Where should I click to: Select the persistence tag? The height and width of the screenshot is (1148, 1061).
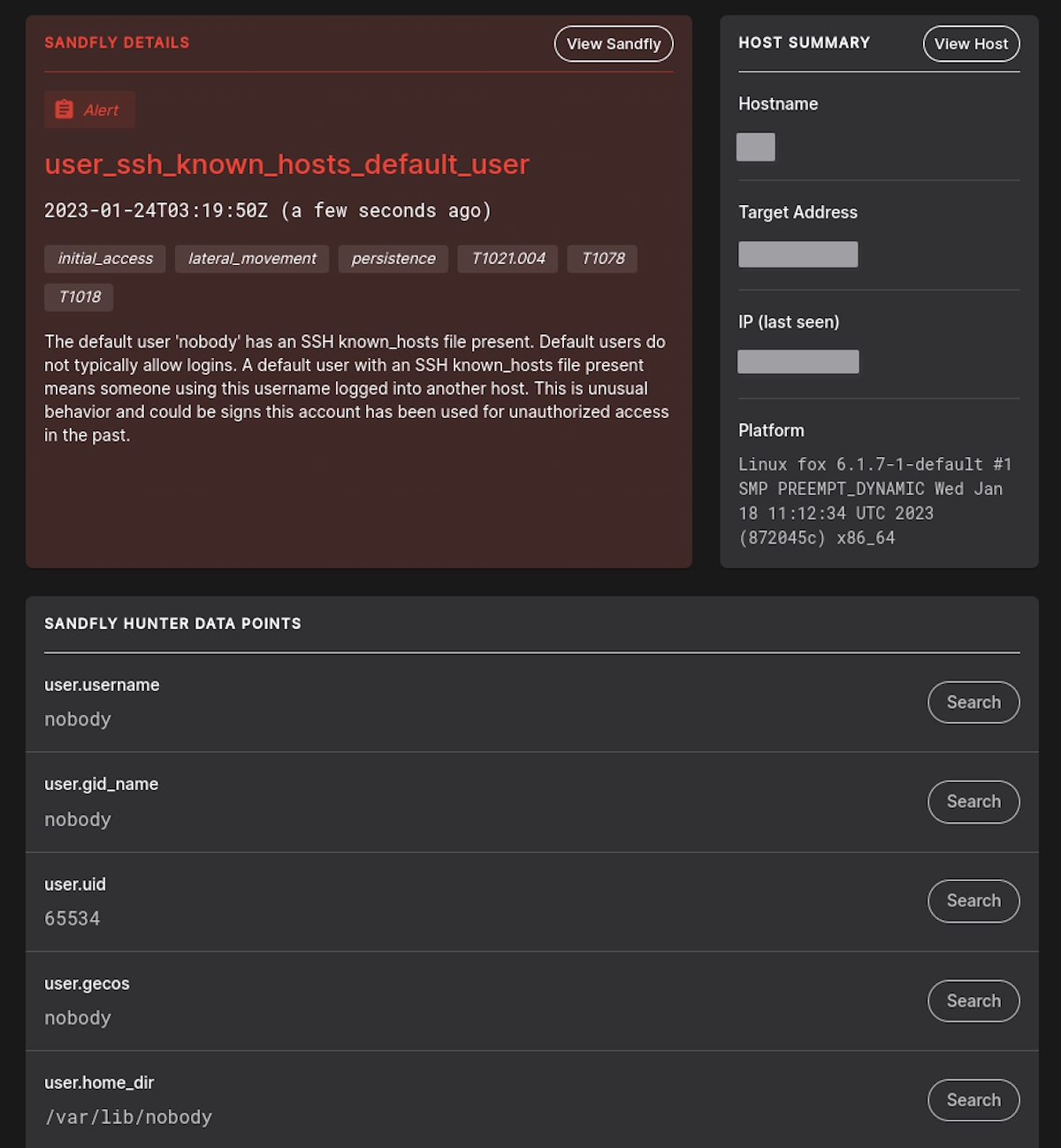tap(393, 258)
